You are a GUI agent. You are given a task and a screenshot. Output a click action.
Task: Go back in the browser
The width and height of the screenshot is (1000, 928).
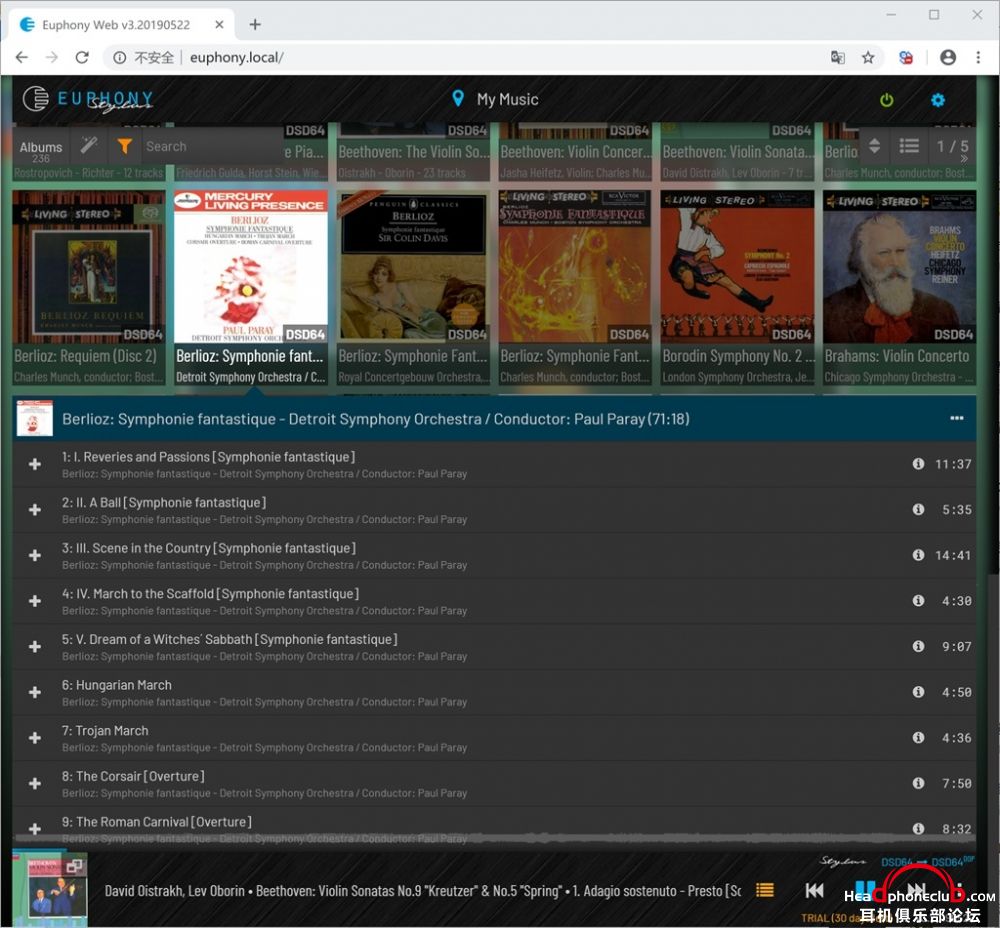[22, 57]
